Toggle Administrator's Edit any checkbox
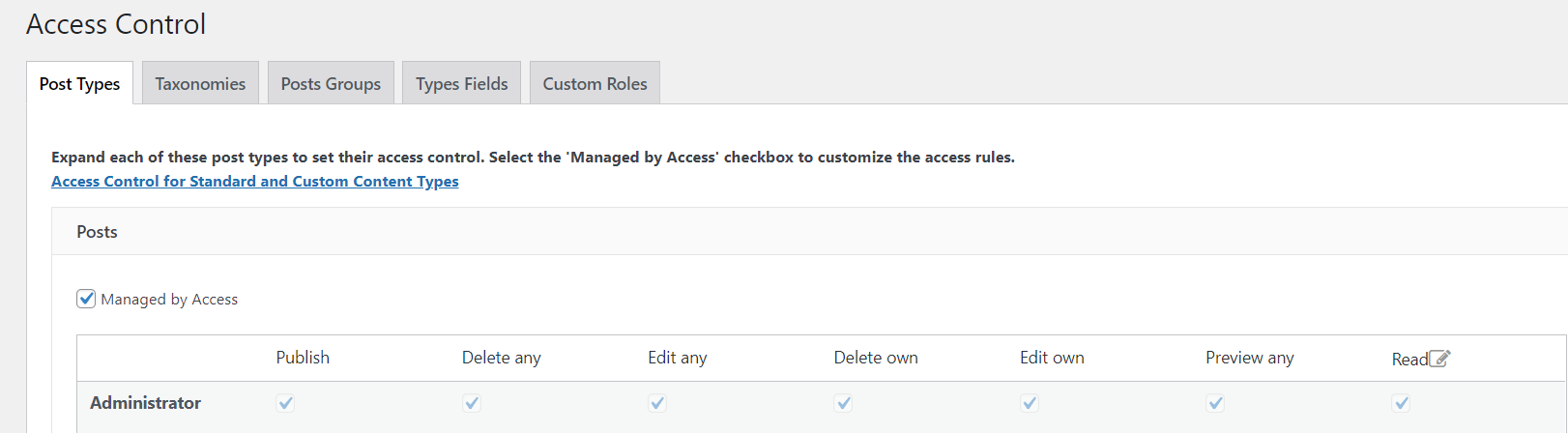Viewport: 1568px width, 433px height. pos(657,403)
